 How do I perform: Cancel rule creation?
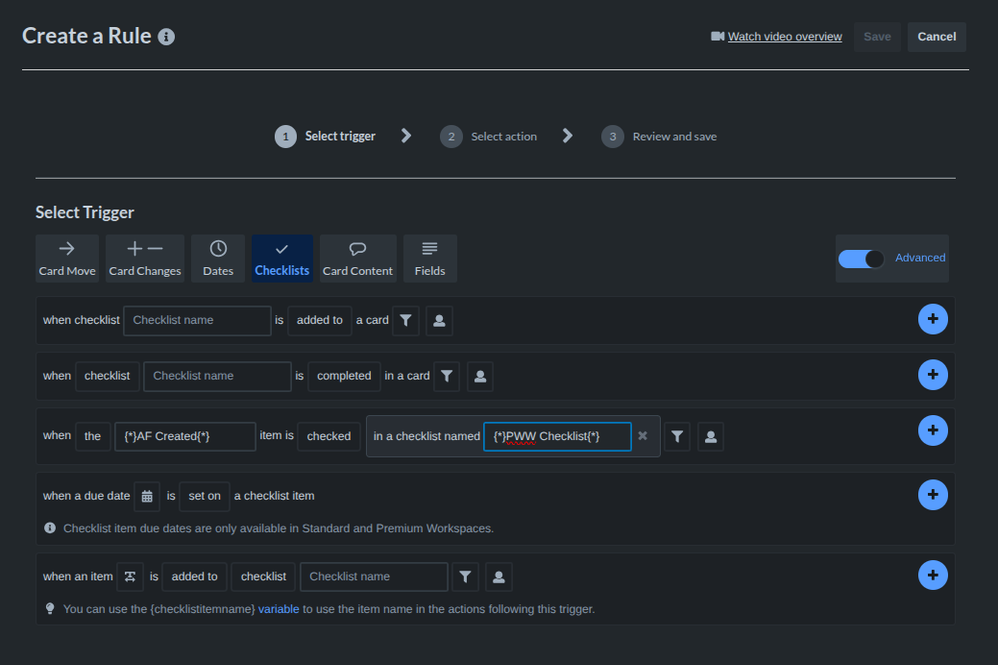coord(936,37)
